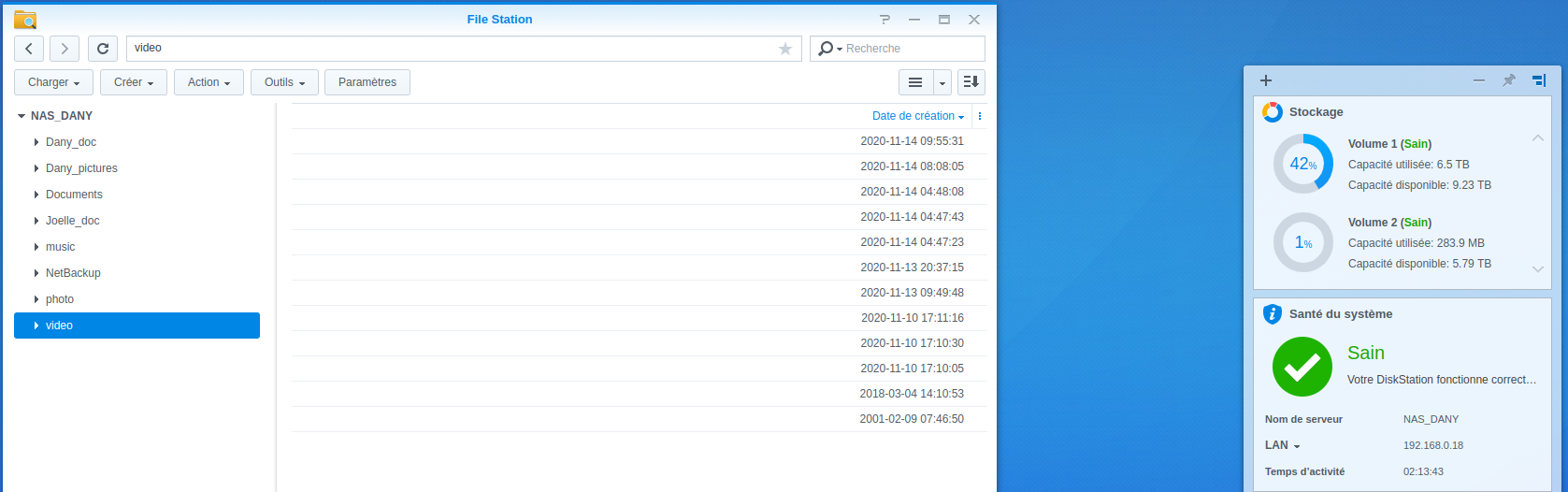Click the File Station help question mark
This screenshot has width=1568, height=492.
click(x=885, y=20)
